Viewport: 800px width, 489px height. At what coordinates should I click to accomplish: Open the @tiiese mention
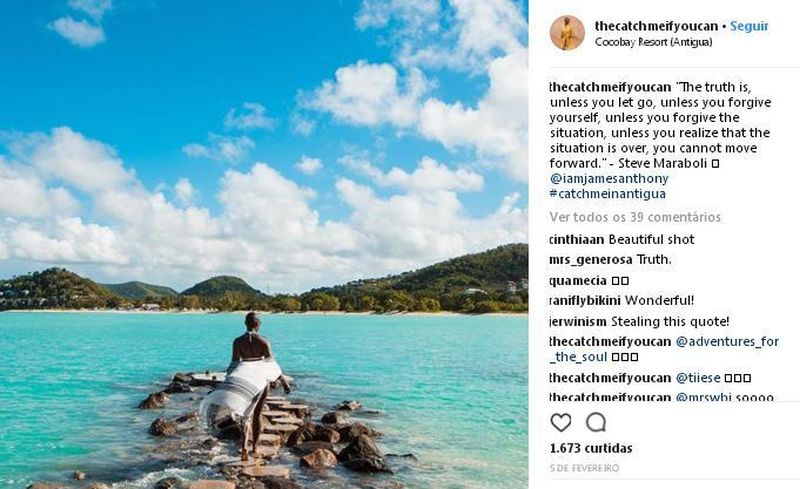coord(698,378)
